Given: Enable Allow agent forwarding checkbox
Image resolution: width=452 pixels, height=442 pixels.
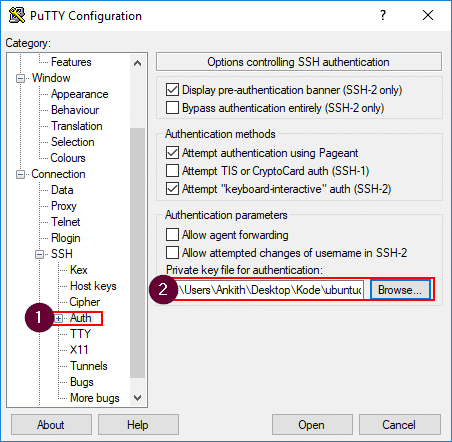Looking at the screenshot, I should tap(172, 234).
